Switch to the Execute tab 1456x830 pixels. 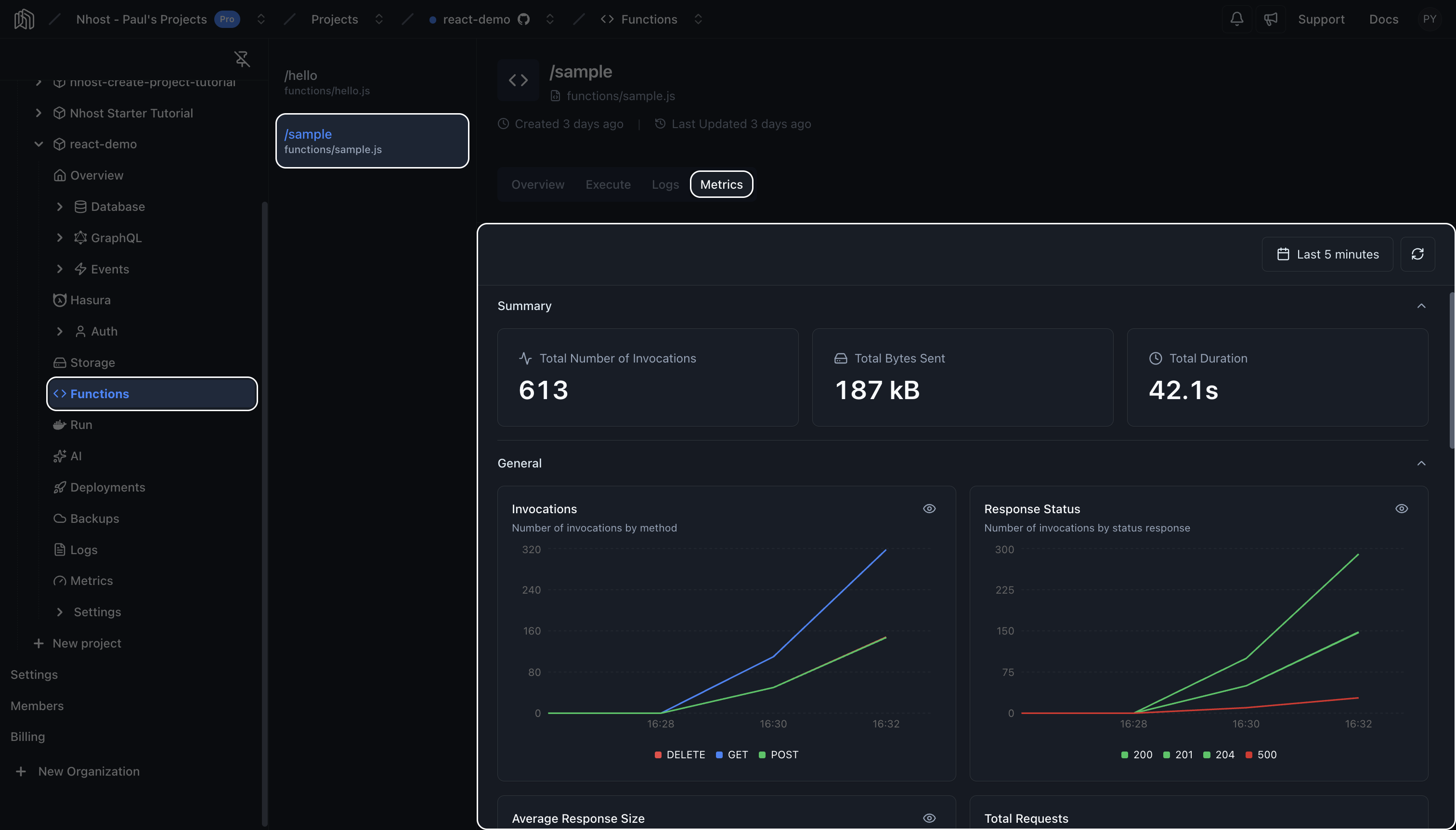(x=608, y=185)
